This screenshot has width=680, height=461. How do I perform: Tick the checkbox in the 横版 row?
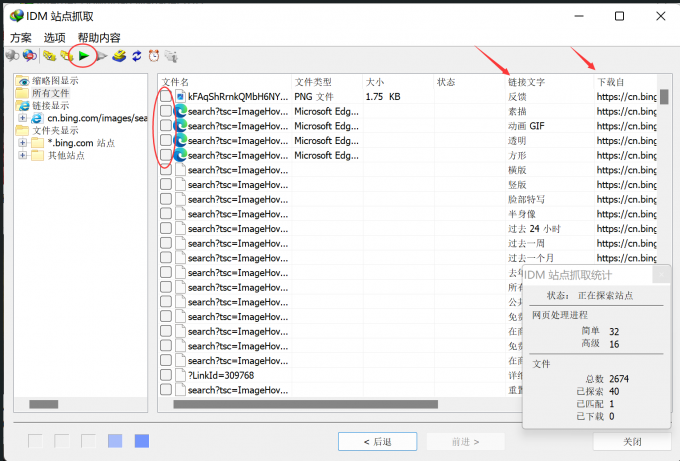(166, 170)
